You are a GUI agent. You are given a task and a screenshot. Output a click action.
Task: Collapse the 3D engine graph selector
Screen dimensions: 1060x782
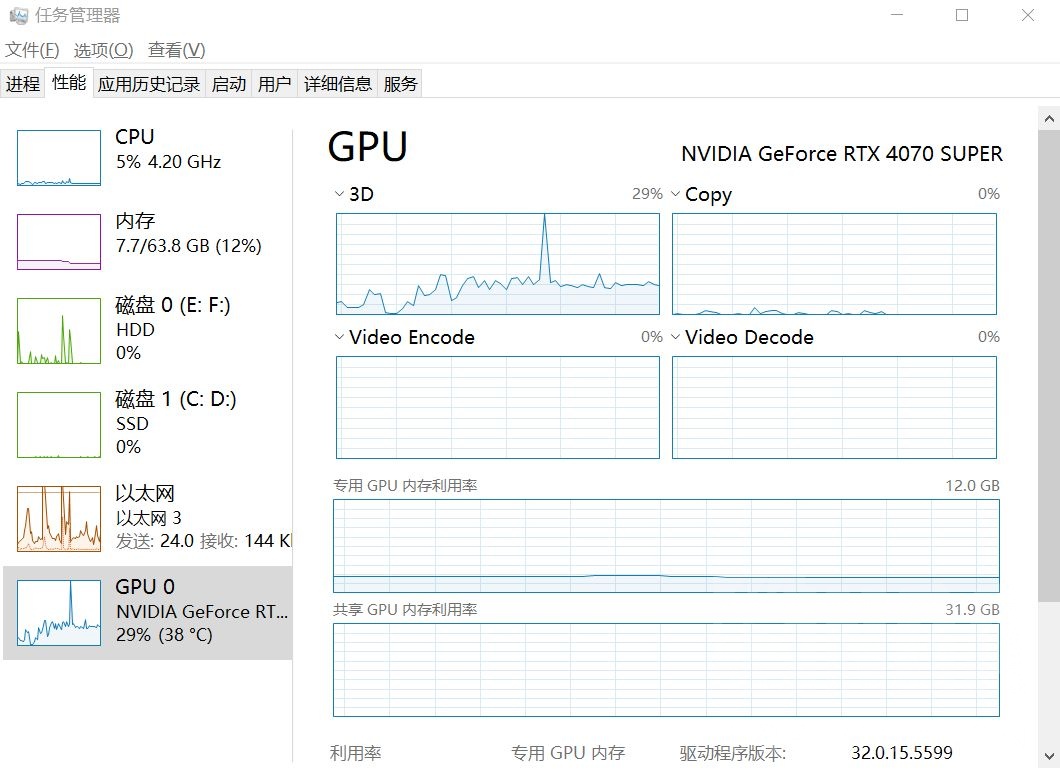[x=339, y=194]
